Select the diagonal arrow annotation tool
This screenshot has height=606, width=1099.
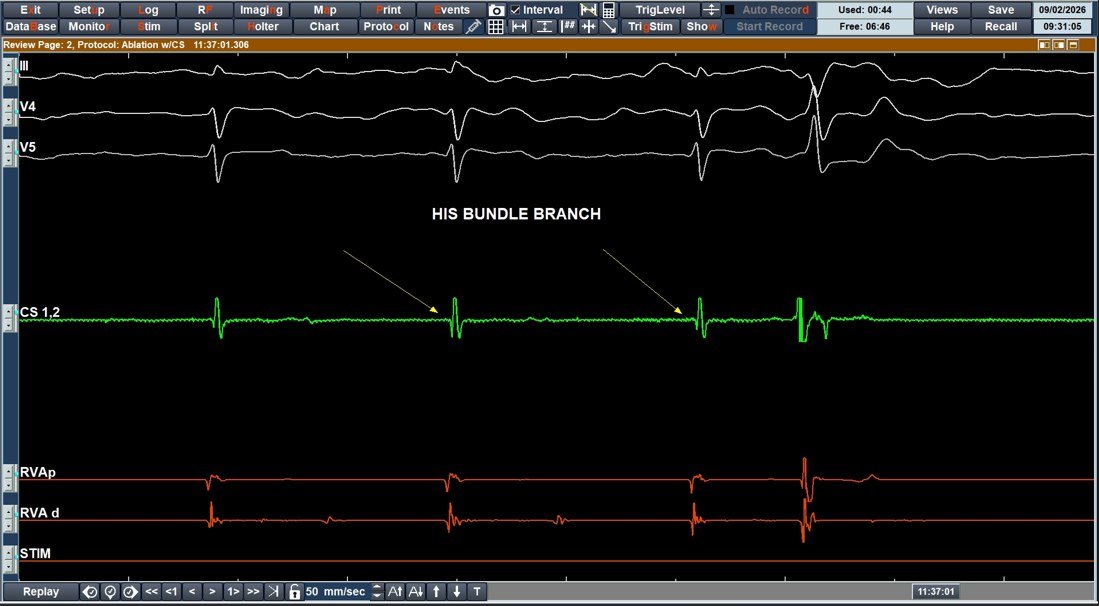(x=609, y=27)
